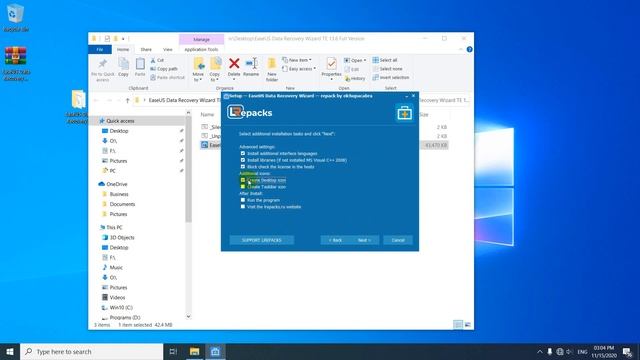
Task: Click the red Delete icon
Action: [x=234, y=64]
